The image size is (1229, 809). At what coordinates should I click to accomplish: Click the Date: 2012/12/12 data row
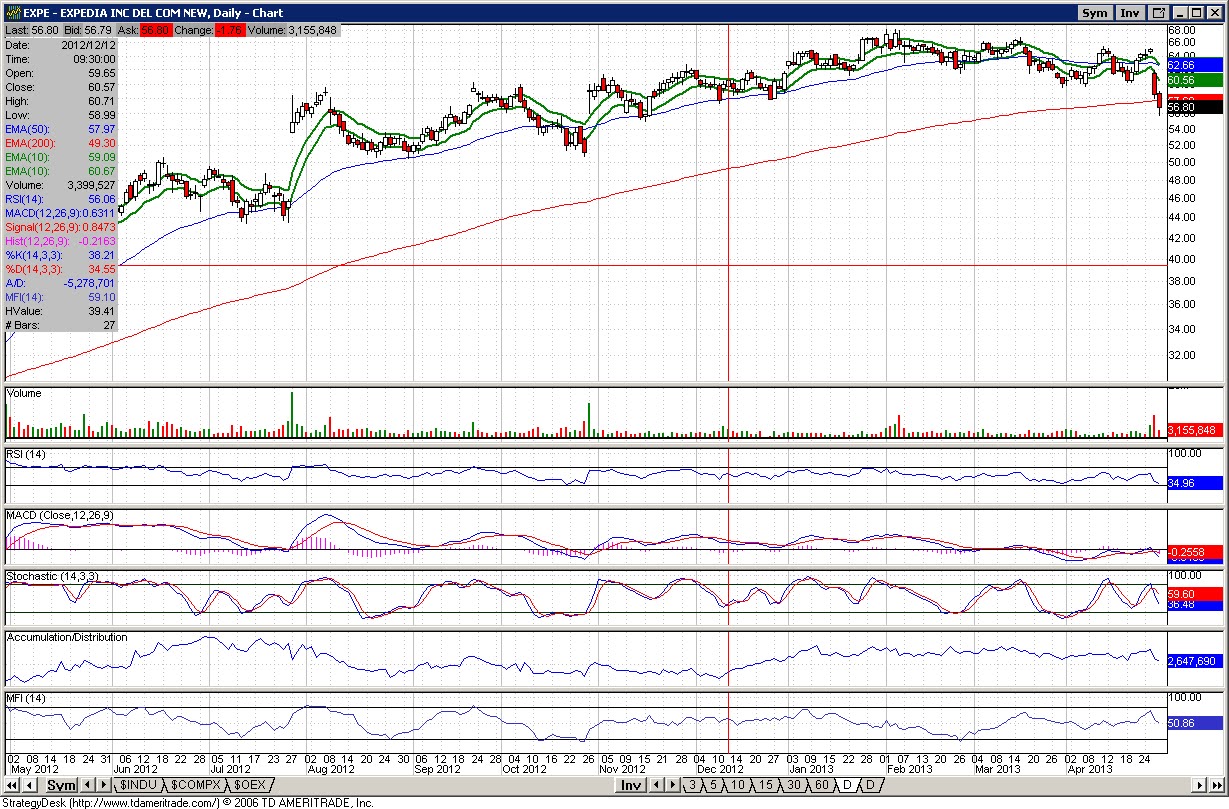[61, 45]
